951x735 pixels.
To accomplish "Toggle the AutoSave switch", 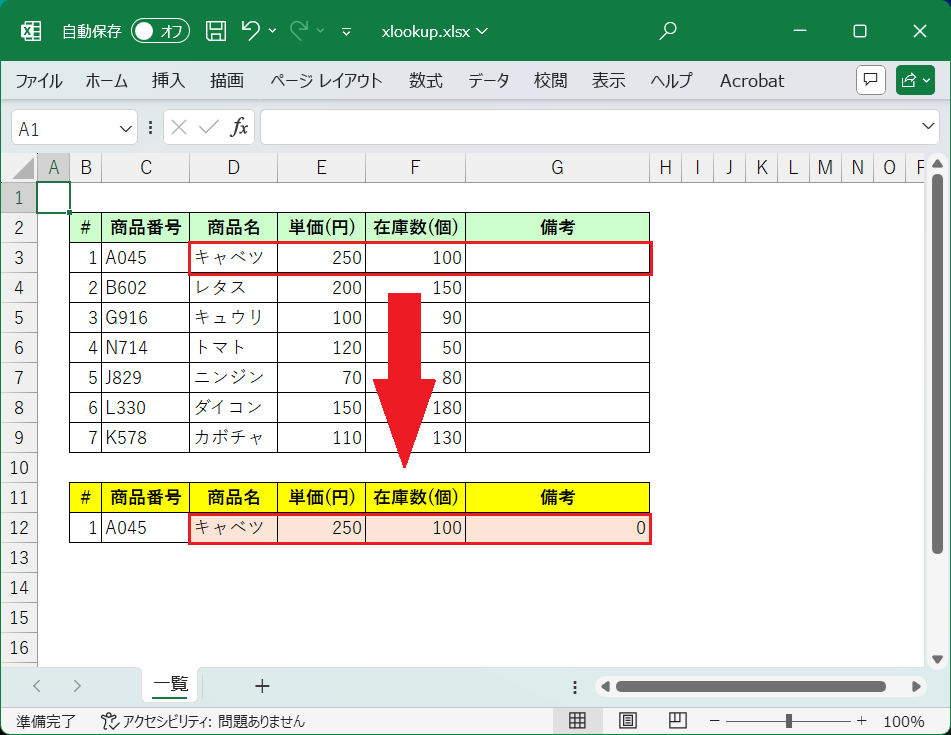I will pyautogui.click(x=160, y=31).
